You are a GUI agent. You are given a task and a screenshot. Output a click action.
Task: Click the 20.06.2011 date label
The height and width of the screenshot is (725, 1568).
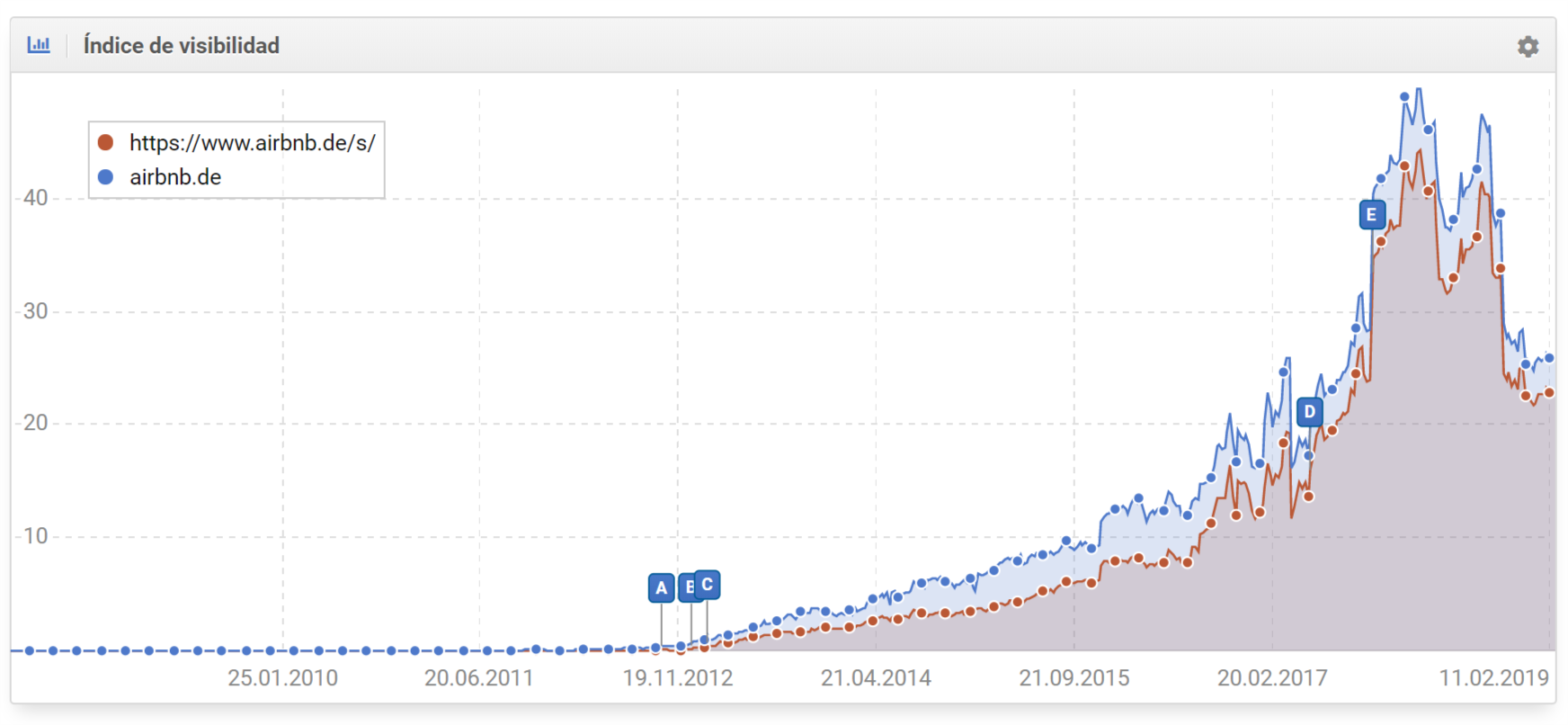479,678
